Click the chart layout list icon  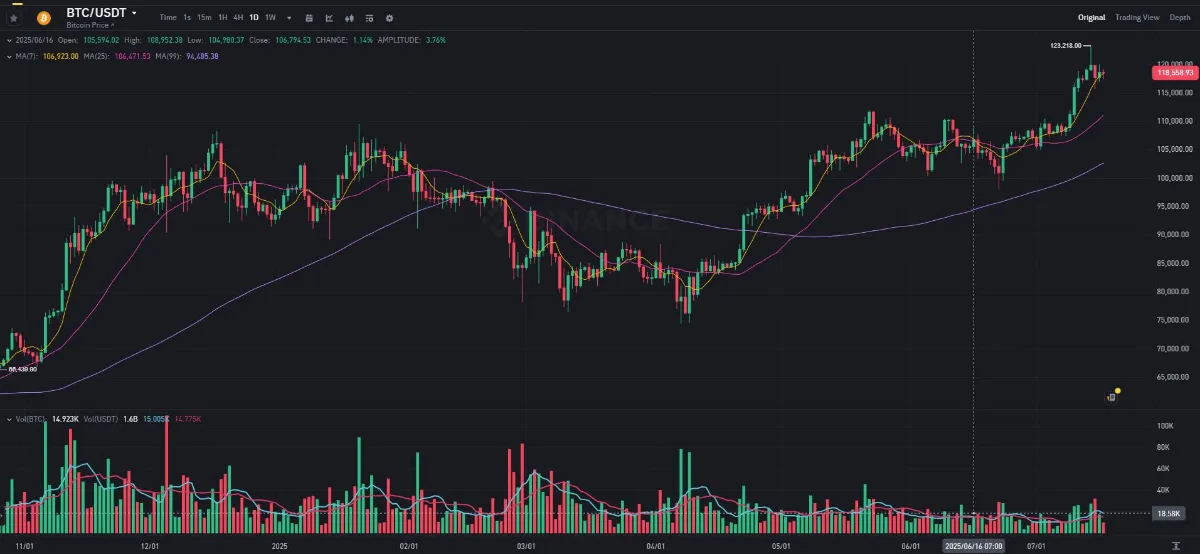coord(369,18)
